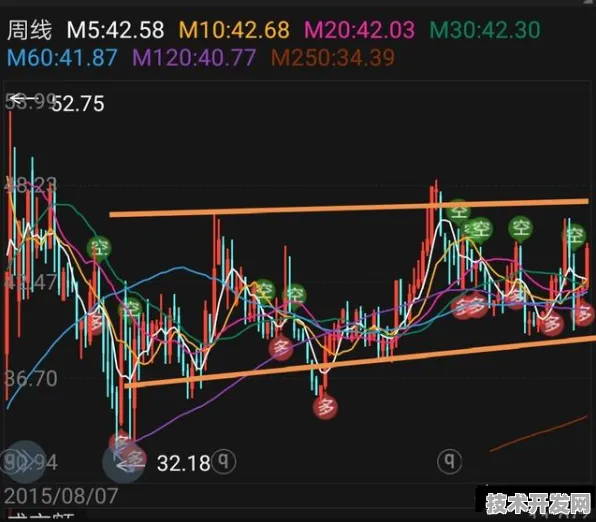596x522 pixels.
Task: Click the left q marker near 32.18
Action: click(224, 462)
